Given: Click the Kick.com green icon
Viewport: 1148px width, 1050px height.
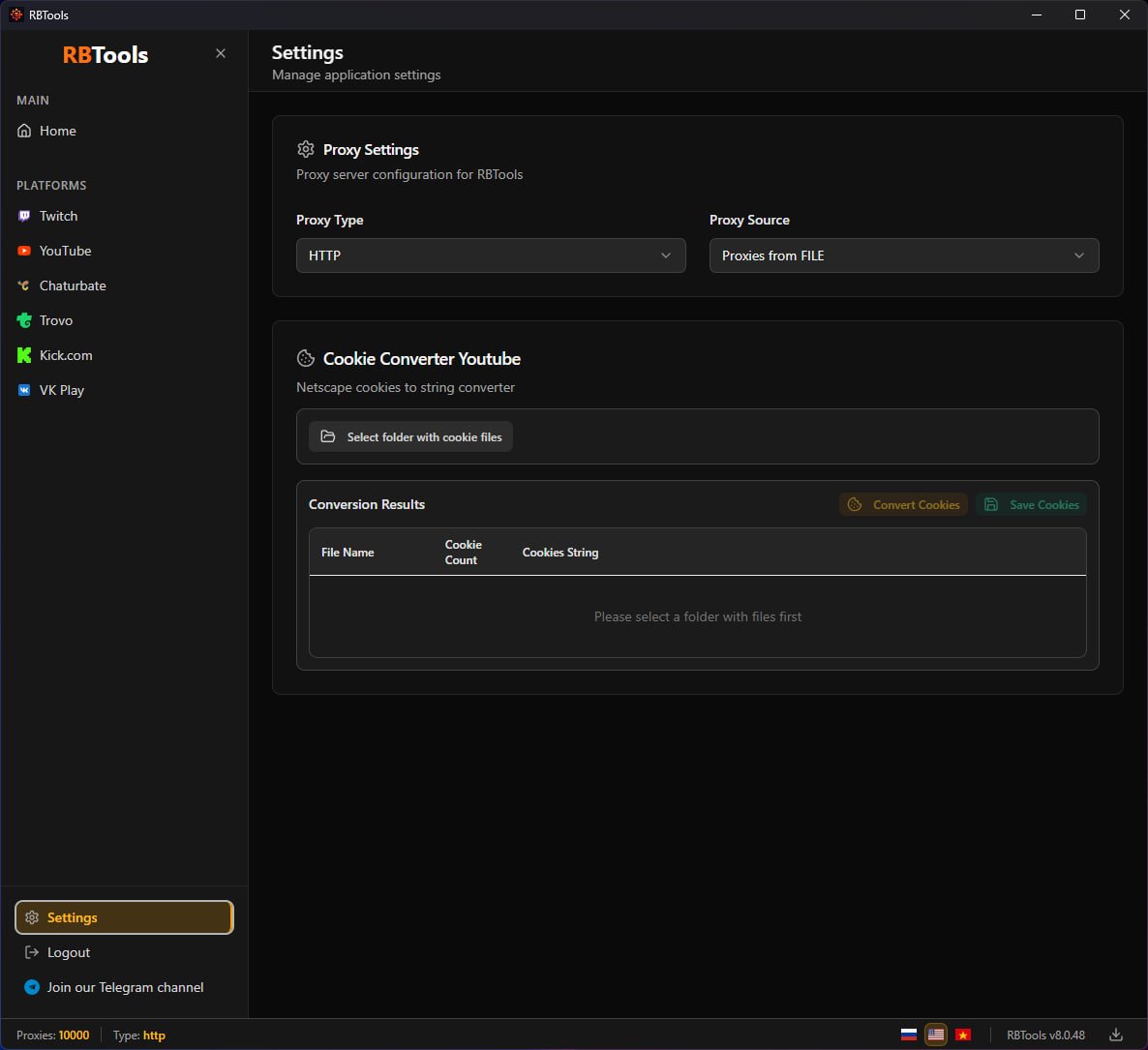Looking at the screenshot, I should tap(24, 355).
